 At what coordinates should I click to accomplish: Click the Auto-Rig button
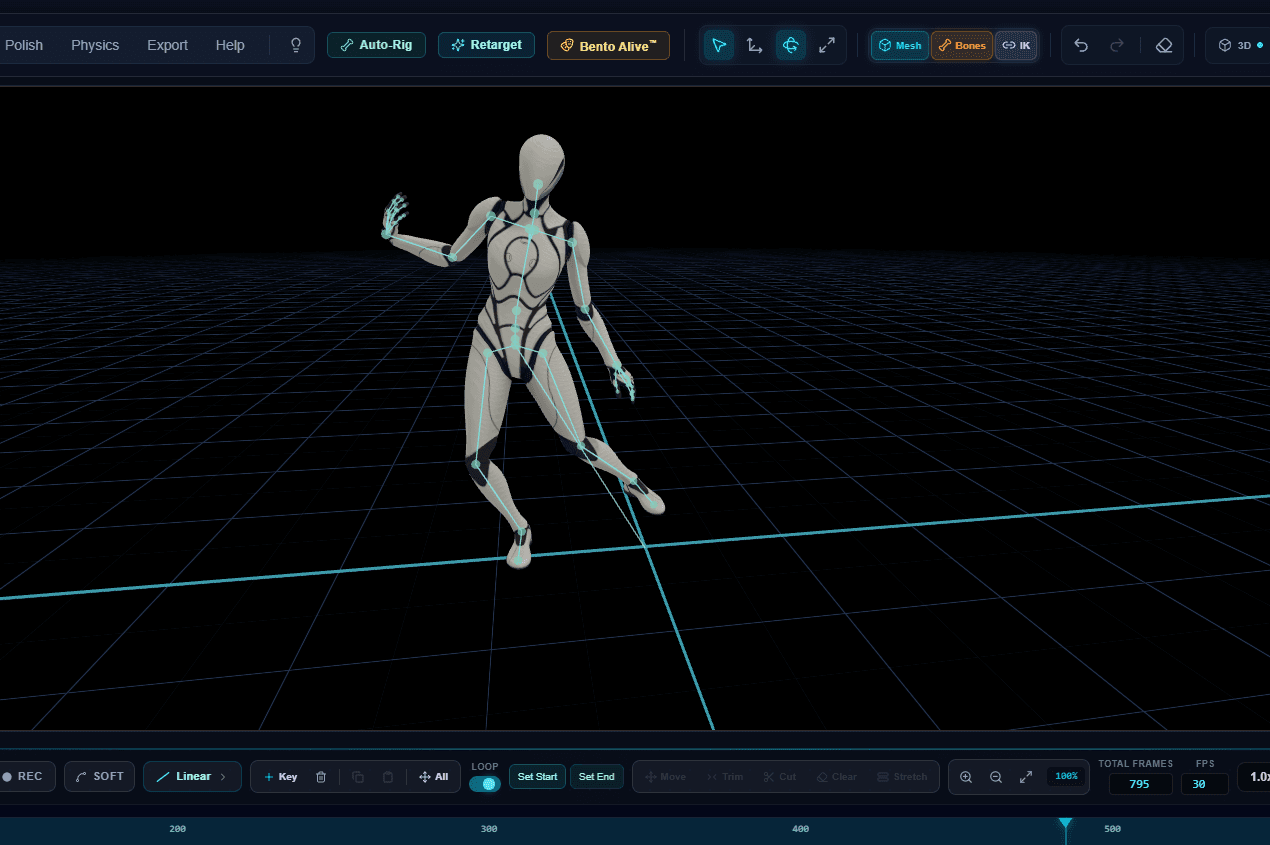(x=376, y=45)
